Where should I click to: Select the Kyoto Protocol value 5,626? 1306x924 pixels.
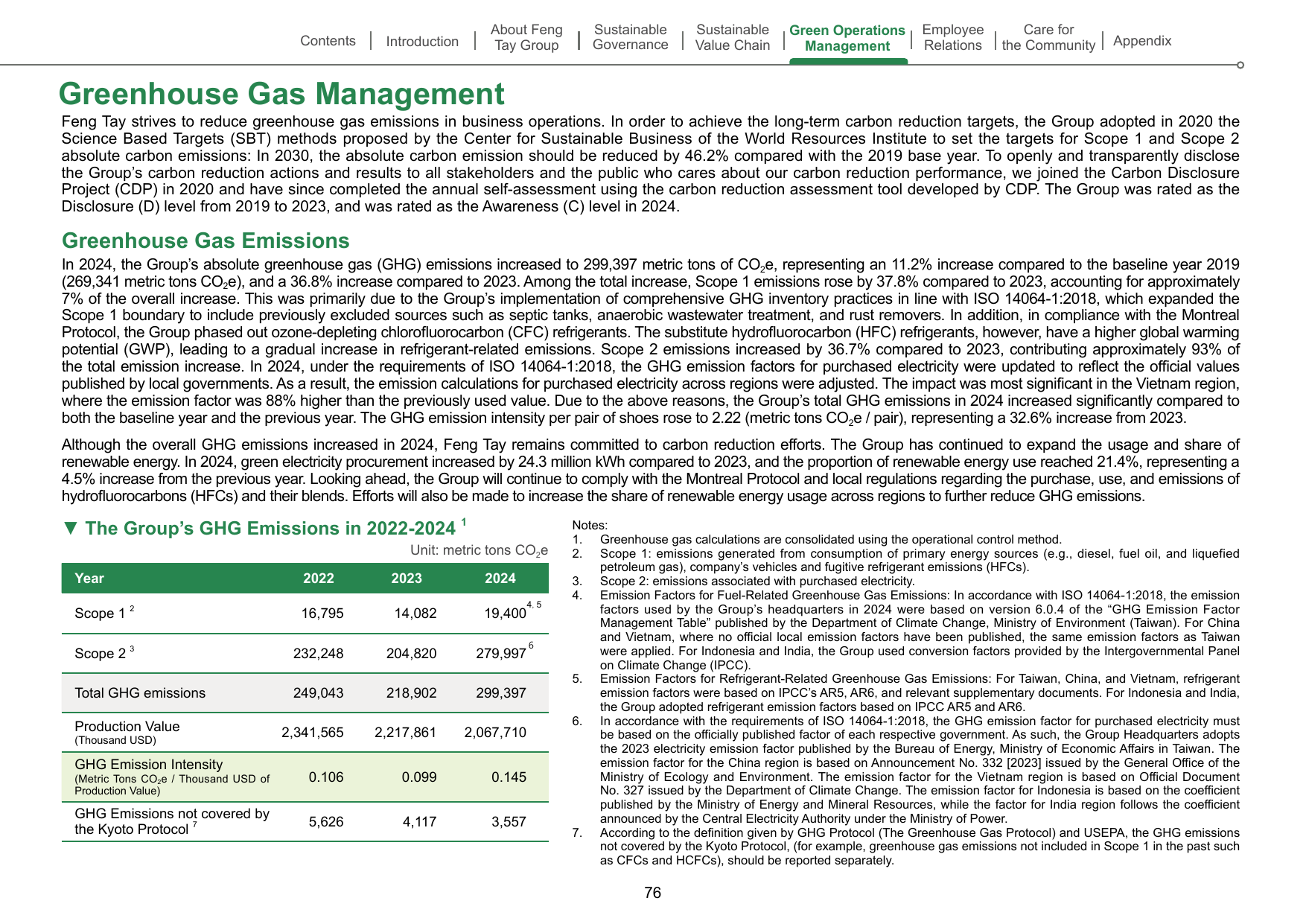pyautogui.click(x=326, y=822)
